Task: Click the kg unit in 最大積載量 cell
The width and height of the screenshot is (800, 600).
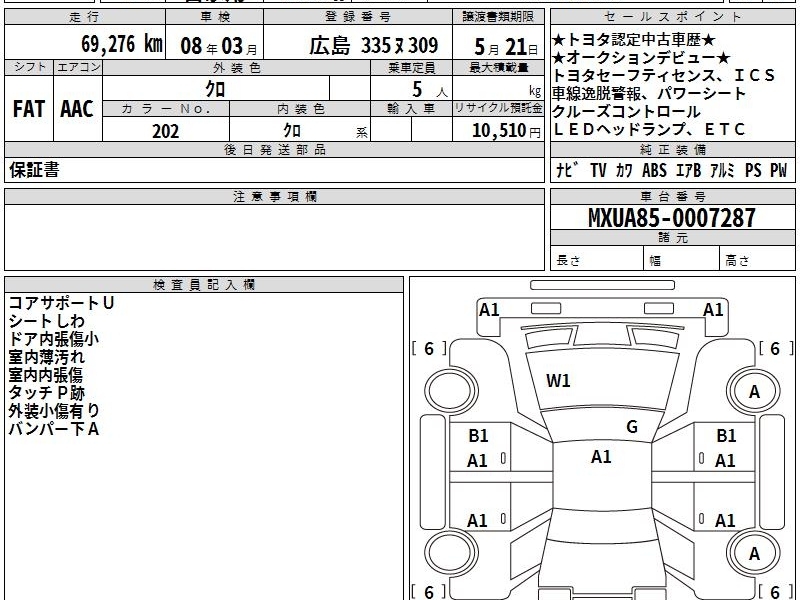Action: click(x=535, y=91)
